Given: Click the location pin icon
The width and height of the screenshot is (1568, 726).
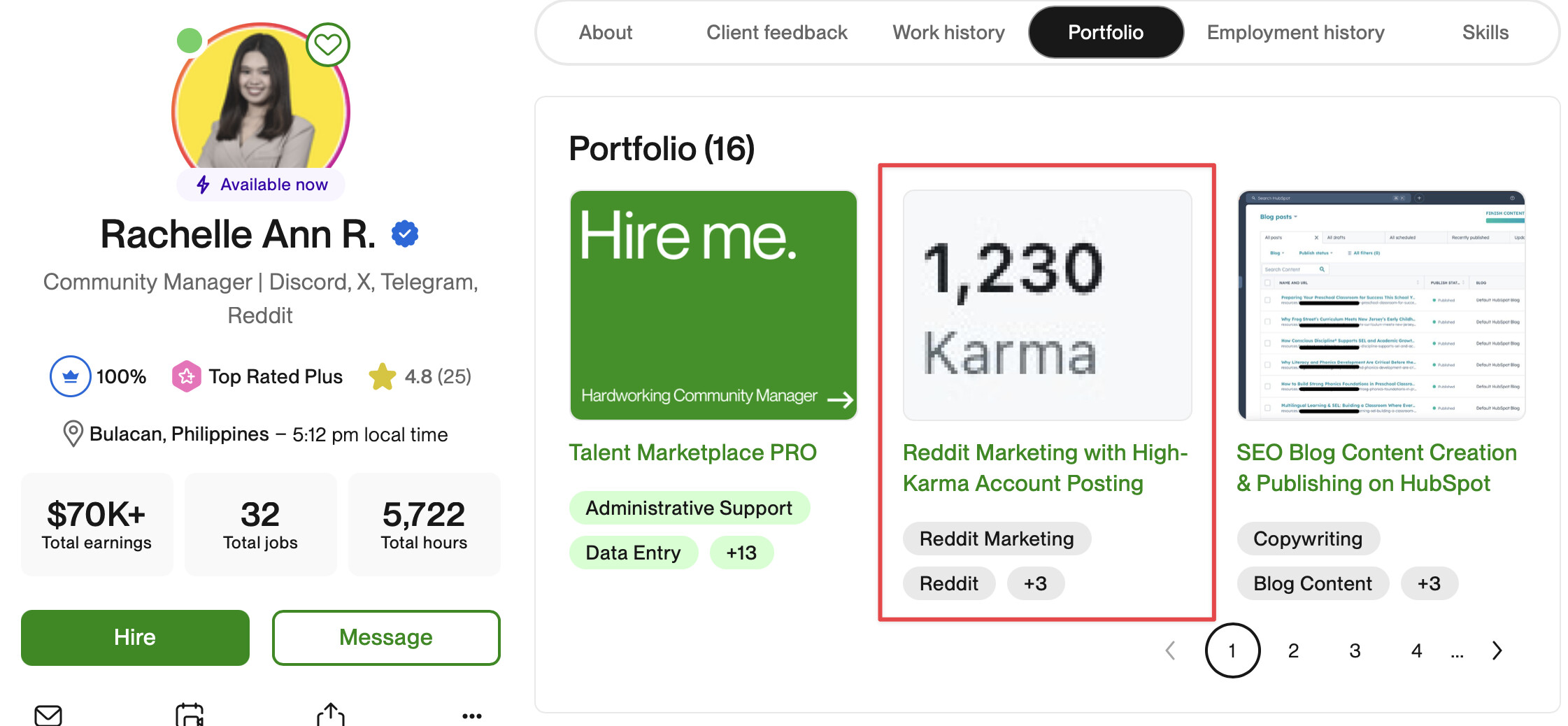Looking at the screenshot, I should click(73, 434).
